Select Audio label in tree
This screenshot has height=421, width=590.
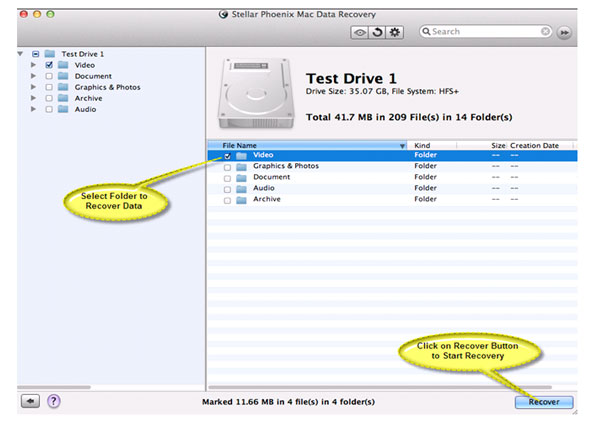point(85,109)
